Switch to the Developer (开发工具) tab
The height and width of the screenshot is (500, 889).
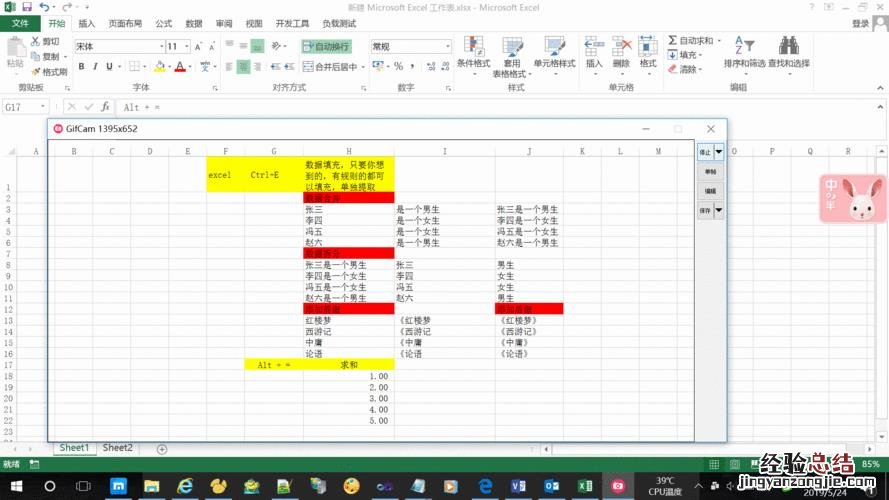tap(293, 23)
